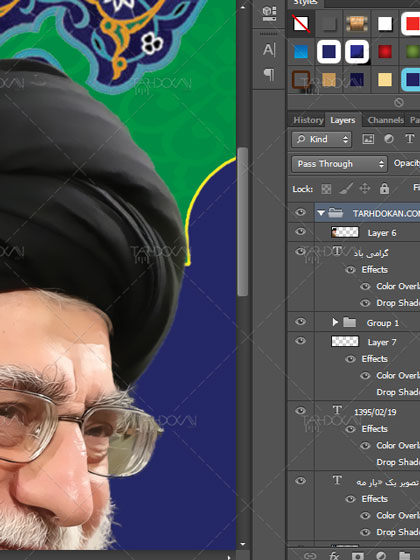Lock layer position
The width and height of the screenshot is (420, 560).
point(365,188)
